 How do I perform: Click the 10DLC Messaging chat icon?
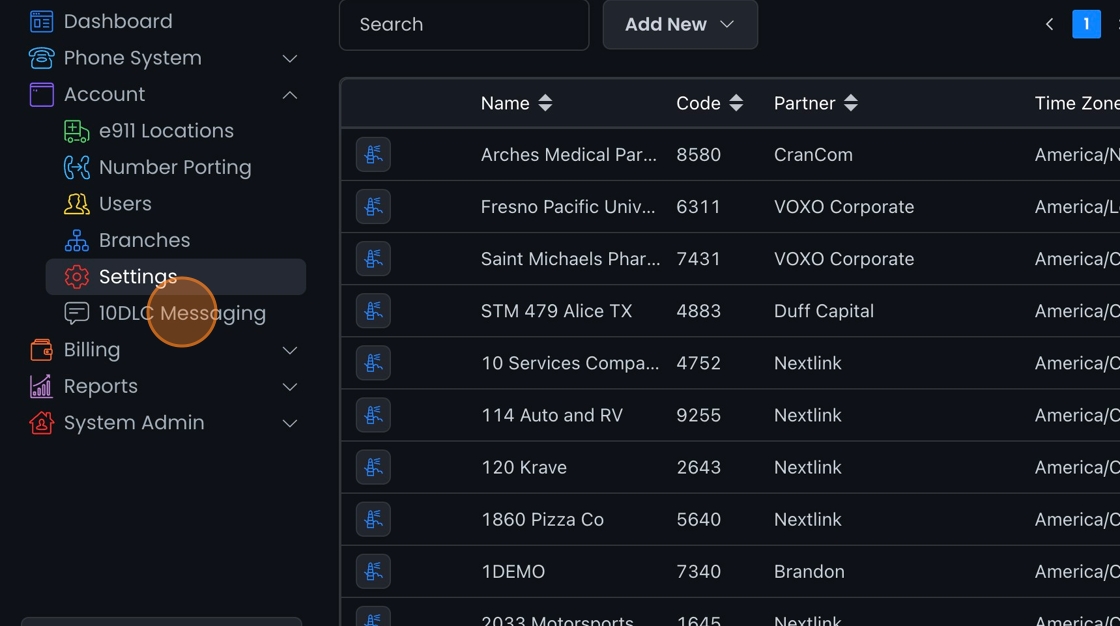point(77,313)
